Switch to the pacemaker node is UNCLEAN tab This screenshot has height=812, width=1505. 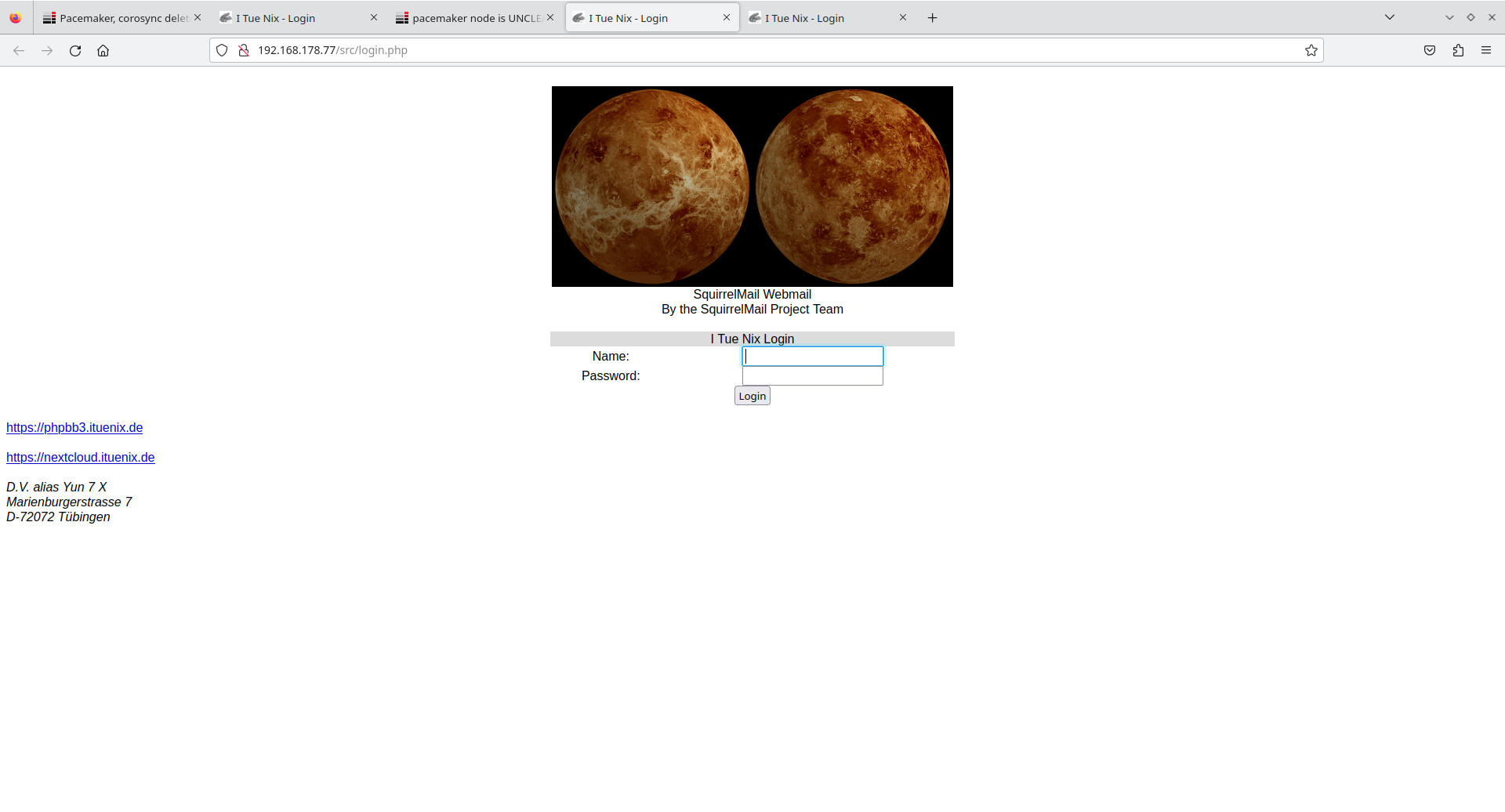tap(470, 17)
